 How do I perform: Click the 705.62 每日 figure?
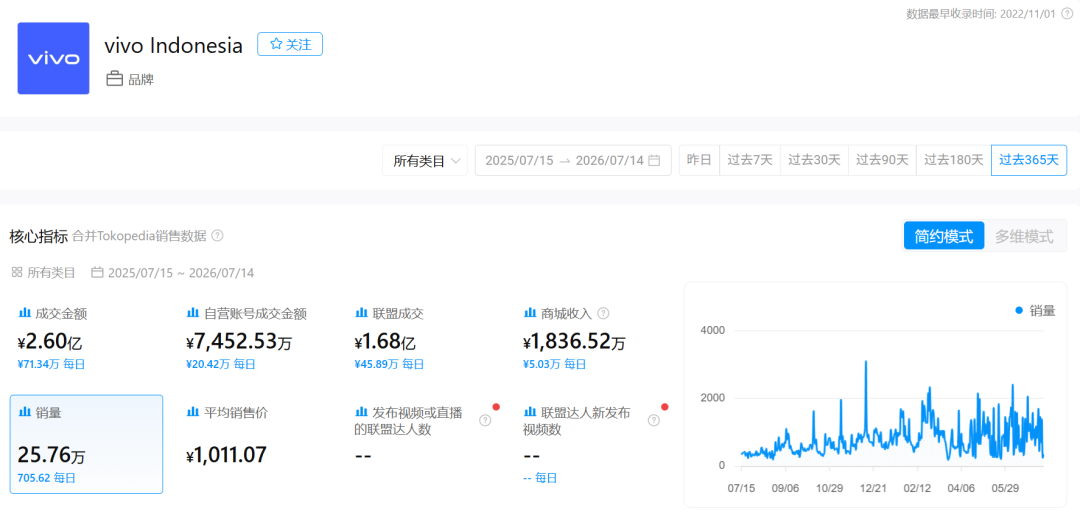[47, 477]
